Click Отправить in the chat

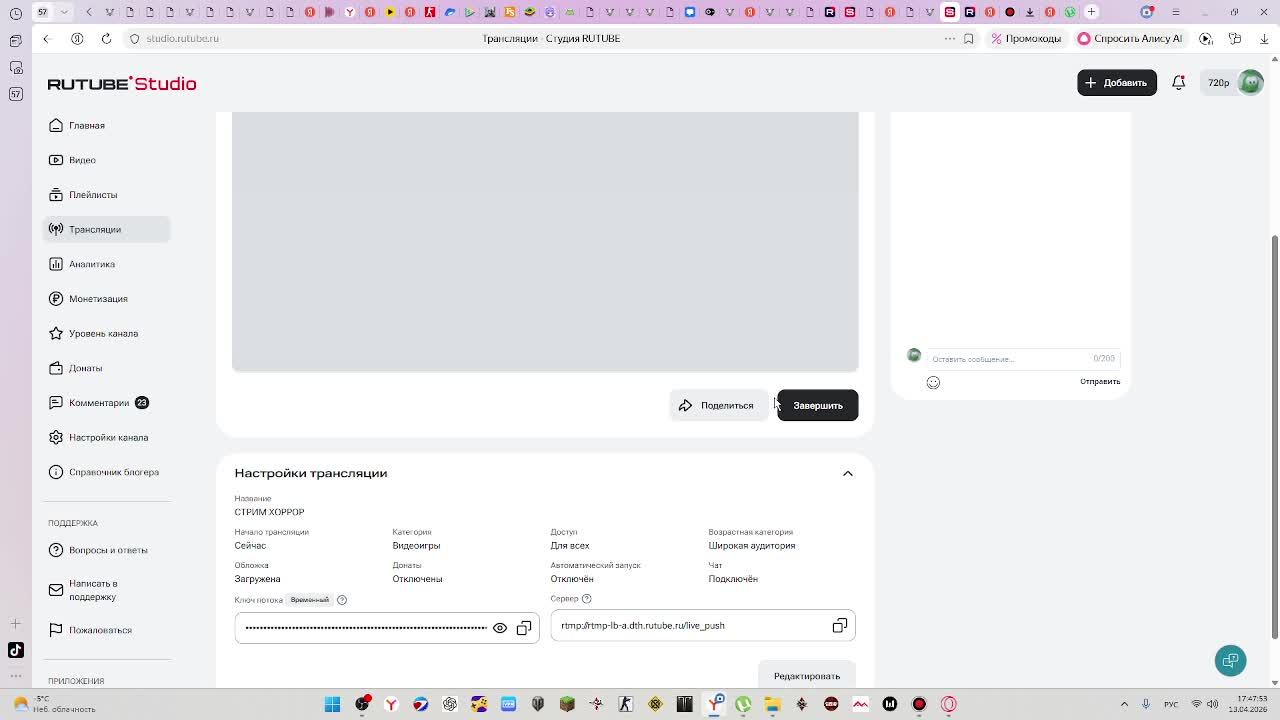pos(1100,382)
